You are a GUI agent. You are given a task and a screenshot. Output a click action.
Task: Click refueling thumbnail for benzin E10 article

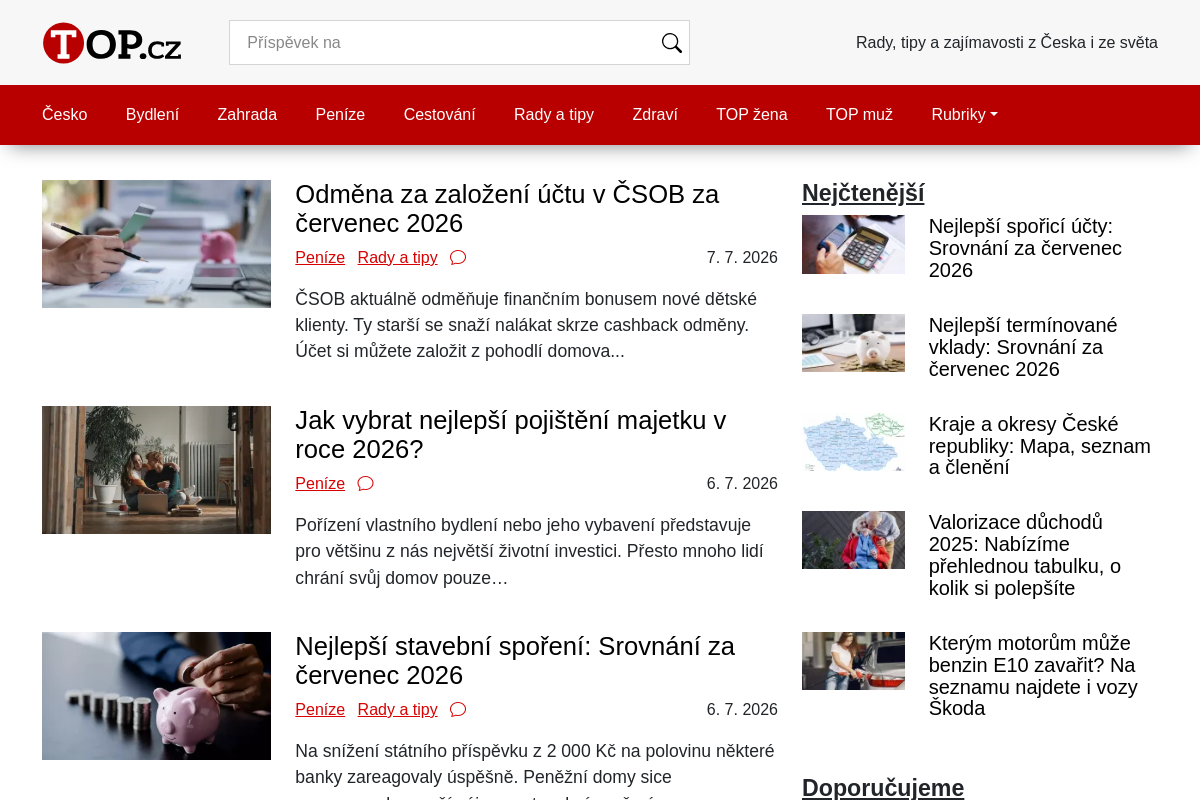coord(853,661)
